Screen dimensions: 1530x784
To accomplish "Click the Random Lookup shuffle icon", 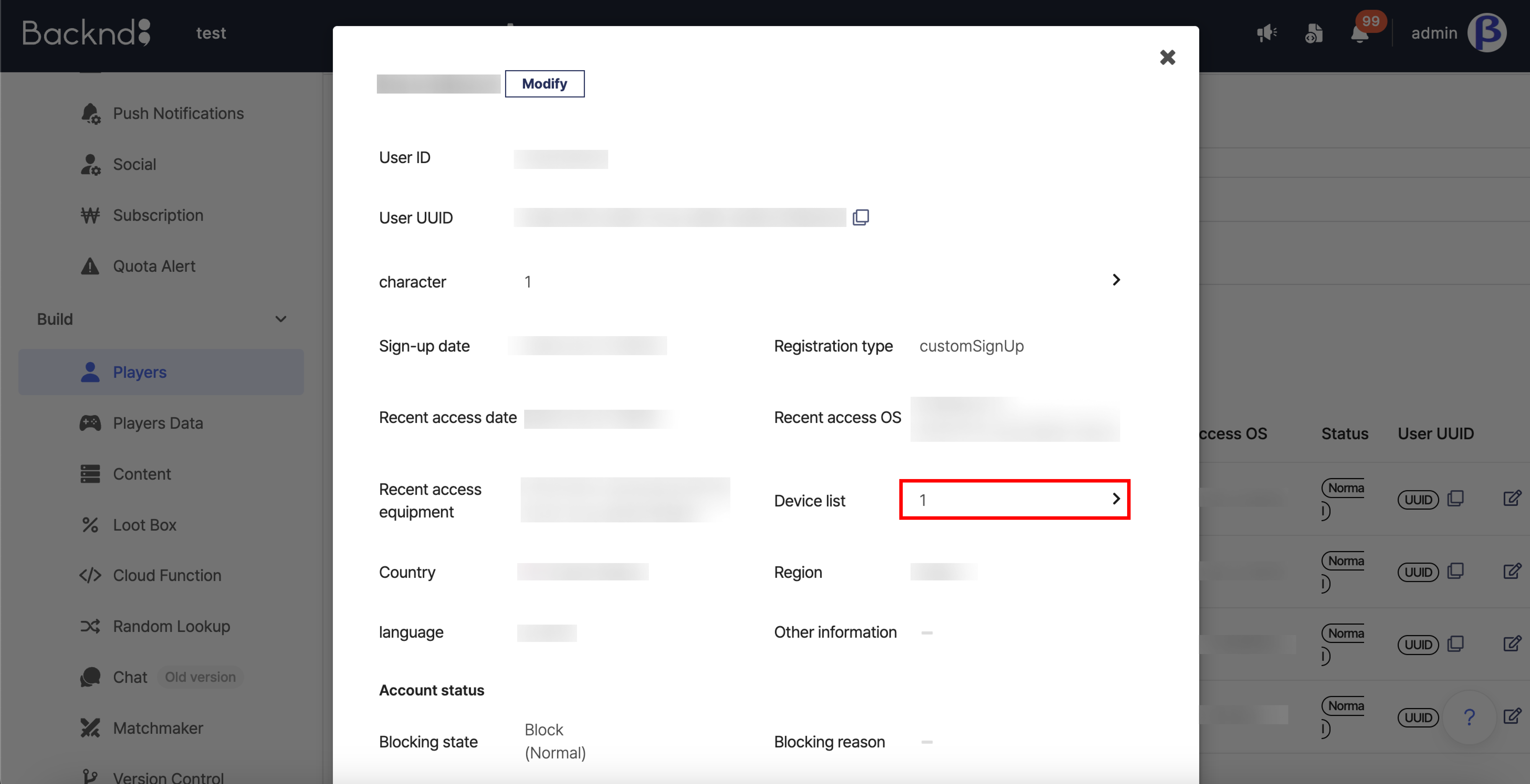I will (x=90, y=627).
